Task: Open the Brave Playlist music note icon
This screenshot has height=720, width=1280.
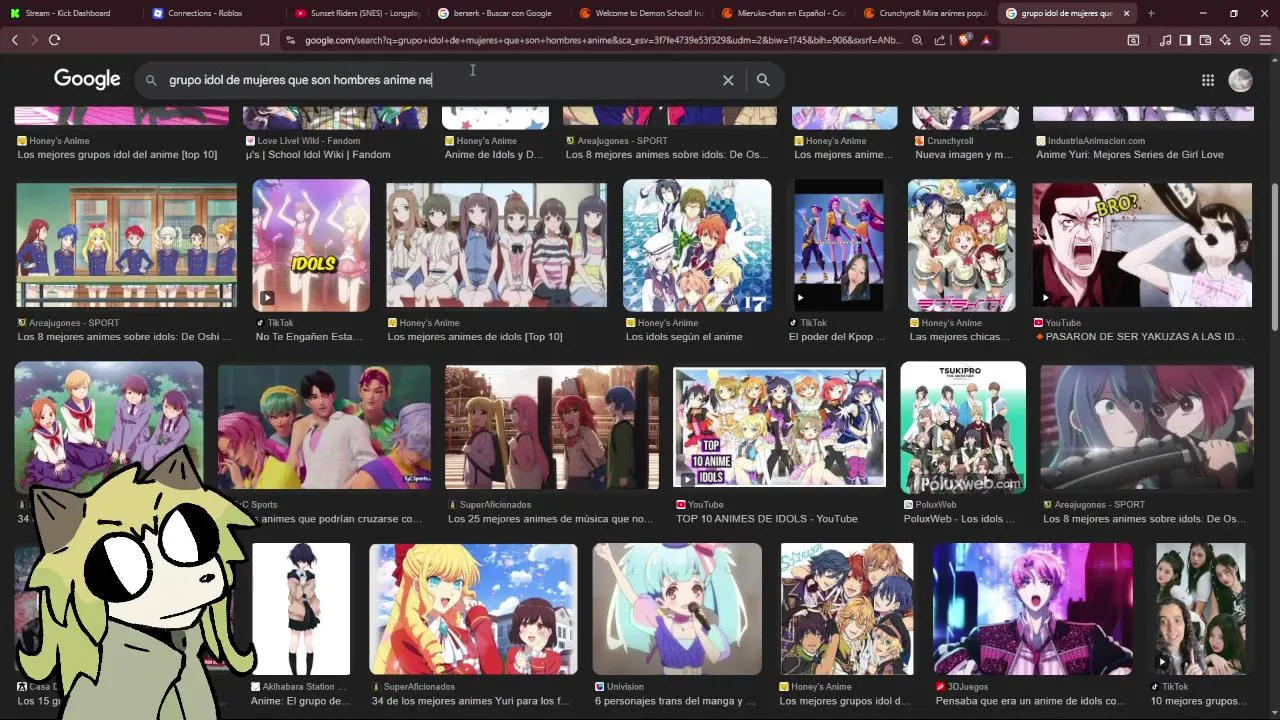Action: click(x=1165, y=40)
